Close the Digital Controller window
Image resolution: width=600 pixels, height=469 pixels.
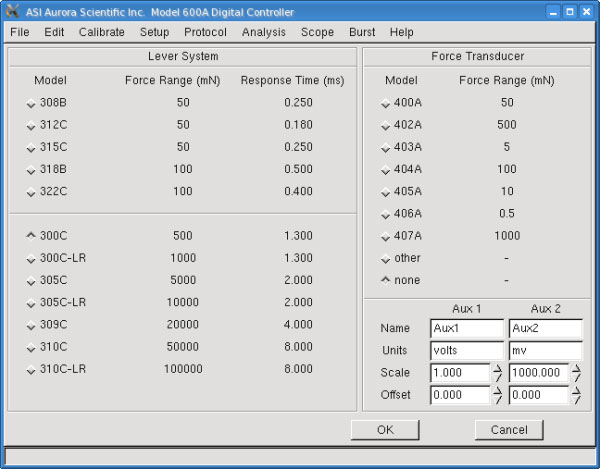(x=586, y=12)
